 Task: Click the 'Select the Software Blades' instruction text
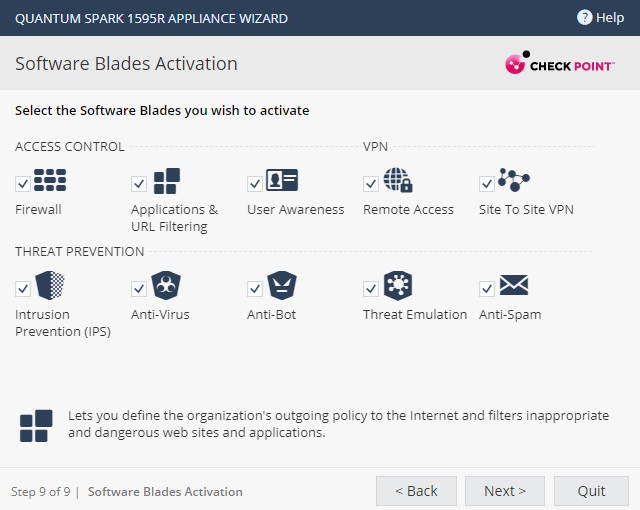click(162, 111)
